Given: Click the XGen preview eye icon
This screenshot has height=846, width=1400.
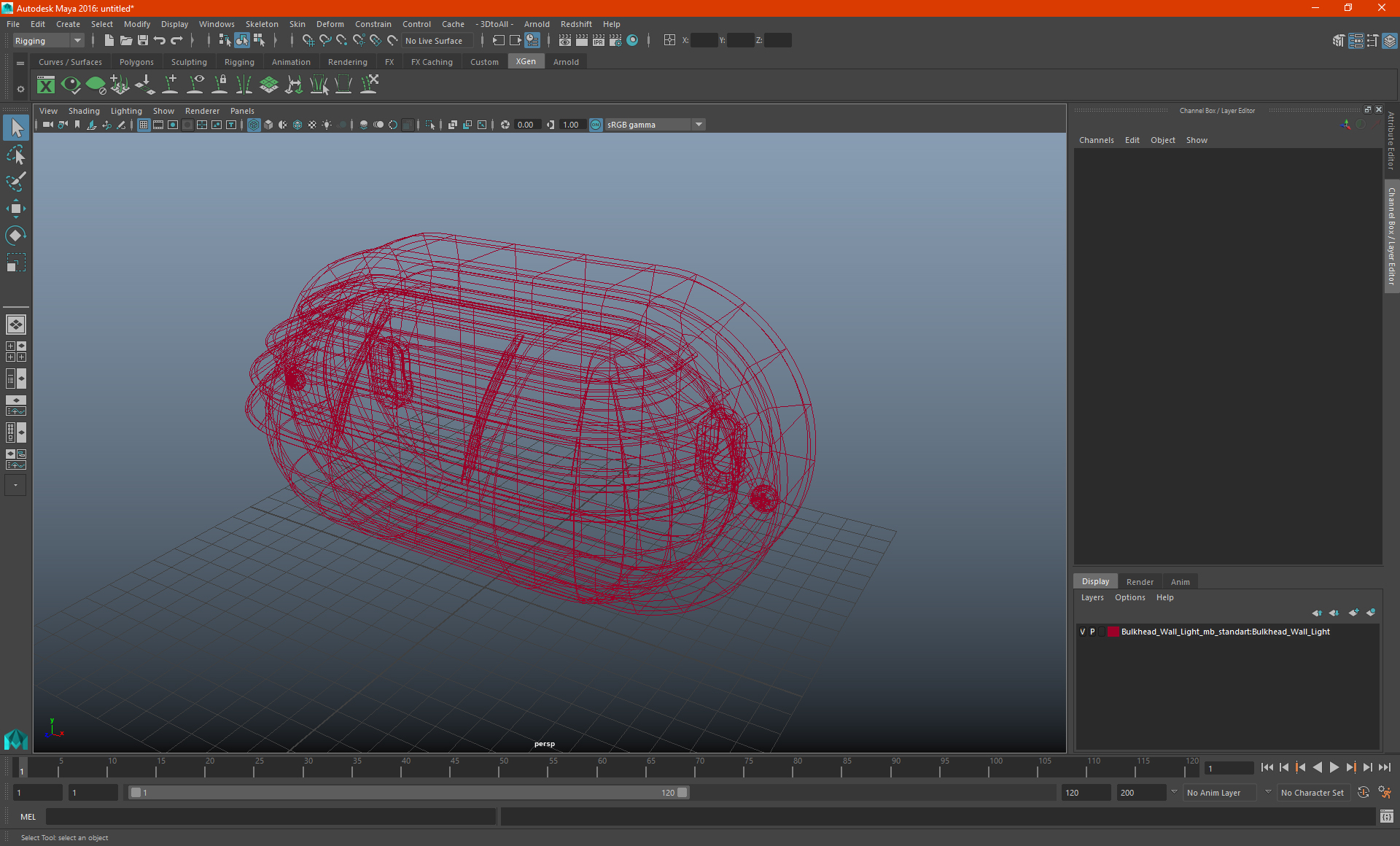Looking at the screenshot, I should 71,85.
